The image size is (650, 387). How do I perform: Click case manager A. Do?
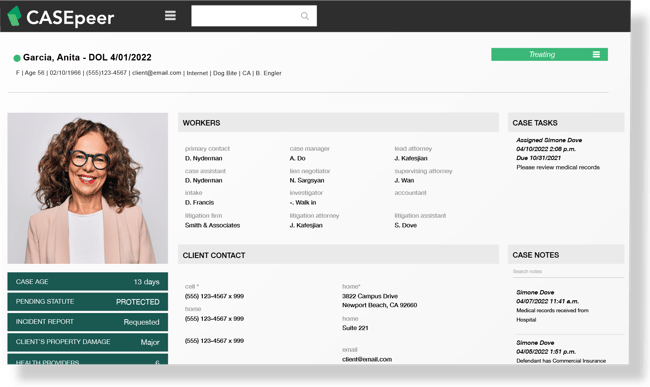pos(297,158)
